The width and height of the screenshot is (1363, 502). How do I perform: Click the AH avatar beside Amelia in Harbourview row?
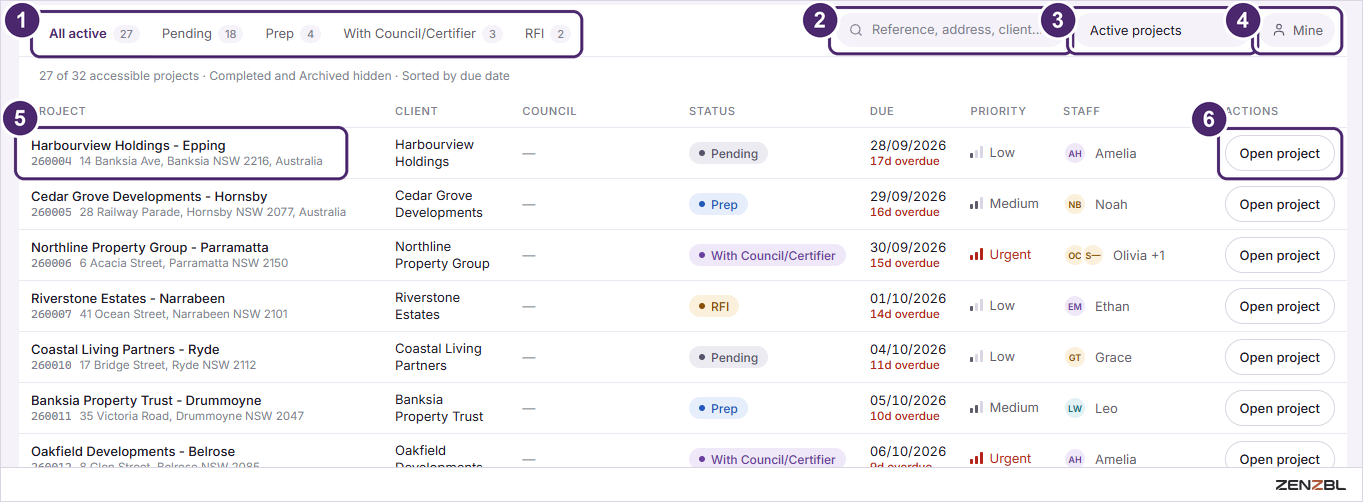[1075, 153]
